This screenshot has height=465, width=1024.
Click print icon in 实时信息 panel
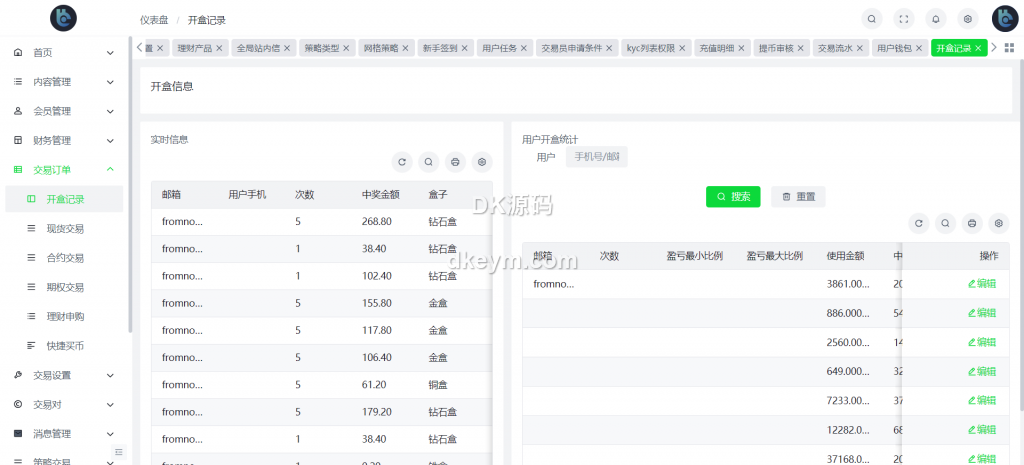(x=455, y=162)
